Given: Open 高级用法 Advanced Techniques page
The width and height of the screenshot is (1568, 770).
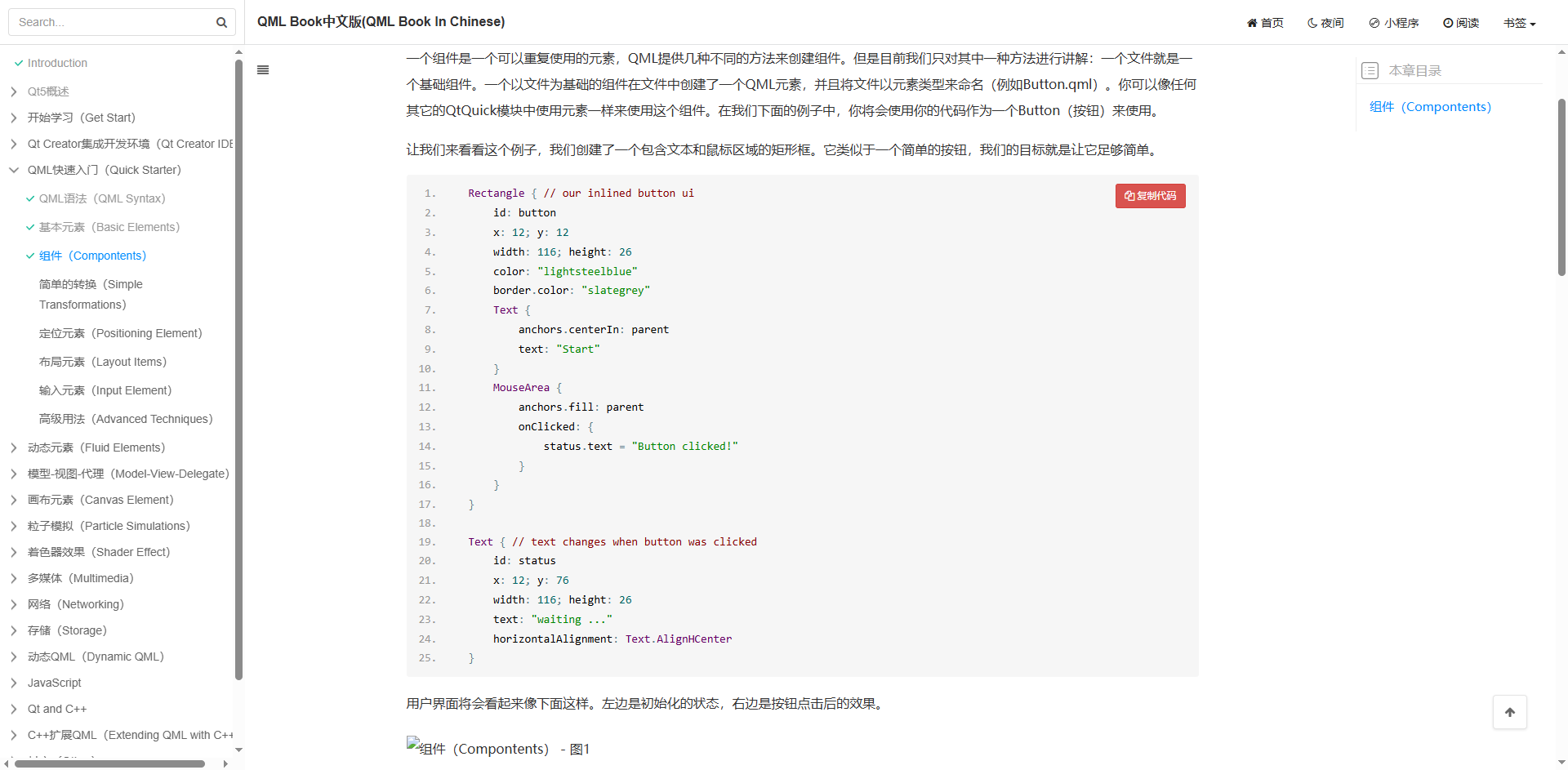Looking at the screenshot, I should click(126, 419).
